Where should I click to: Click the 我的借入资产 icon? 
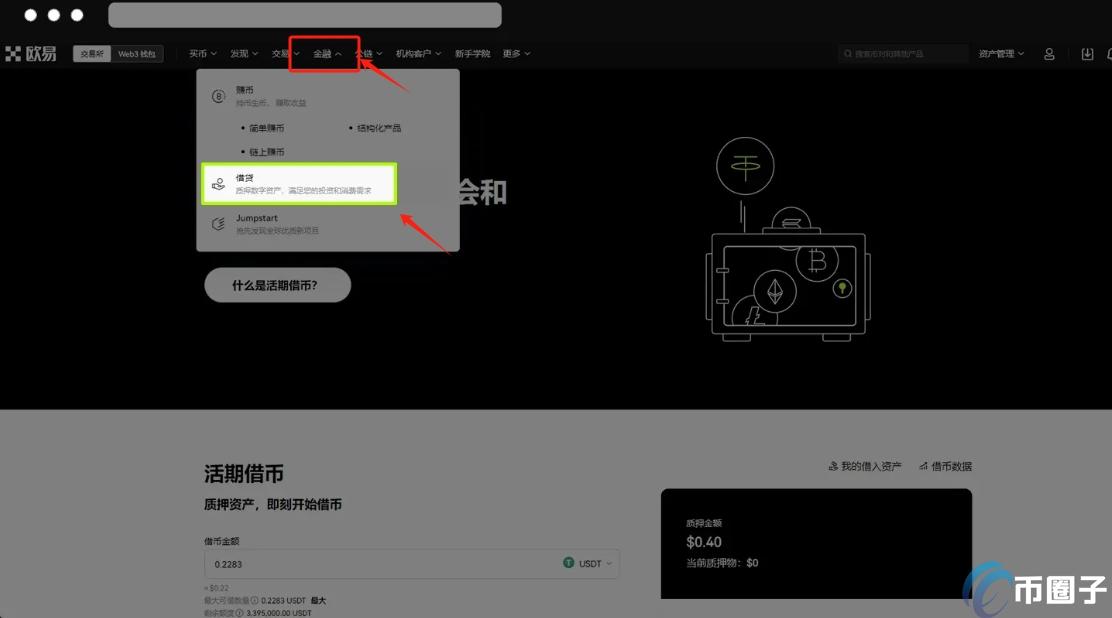833,466
